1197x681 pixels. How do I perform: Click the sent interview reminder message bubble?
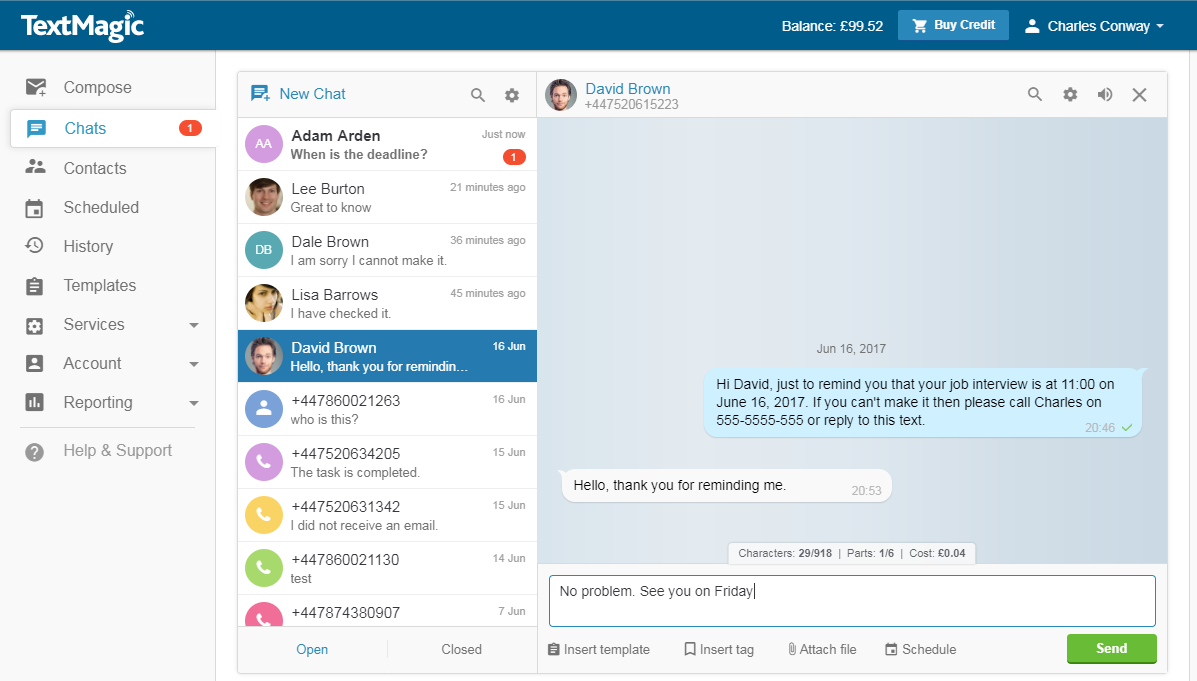[923, 402]
